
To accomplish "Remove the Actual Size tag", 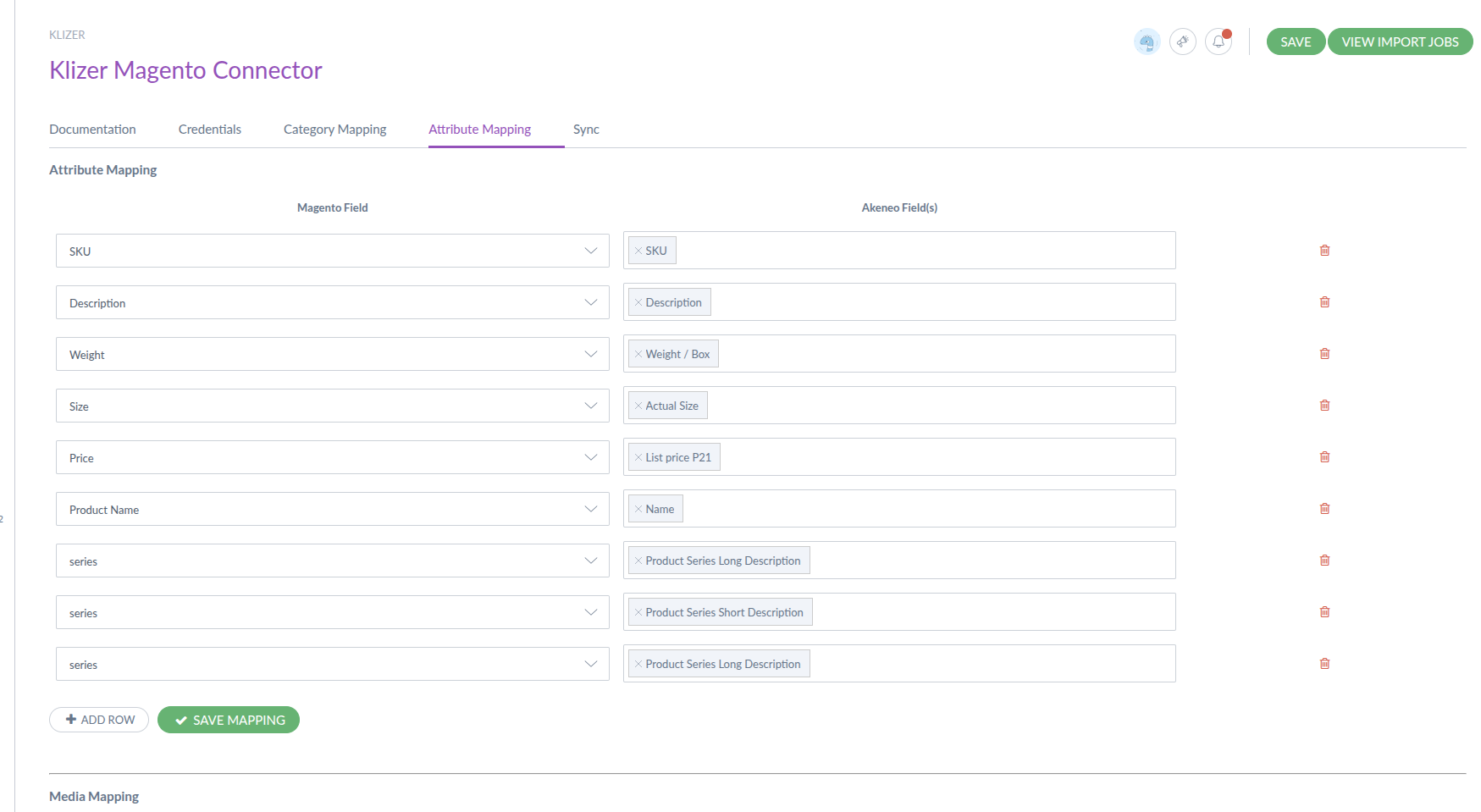I will coord(638,406).
